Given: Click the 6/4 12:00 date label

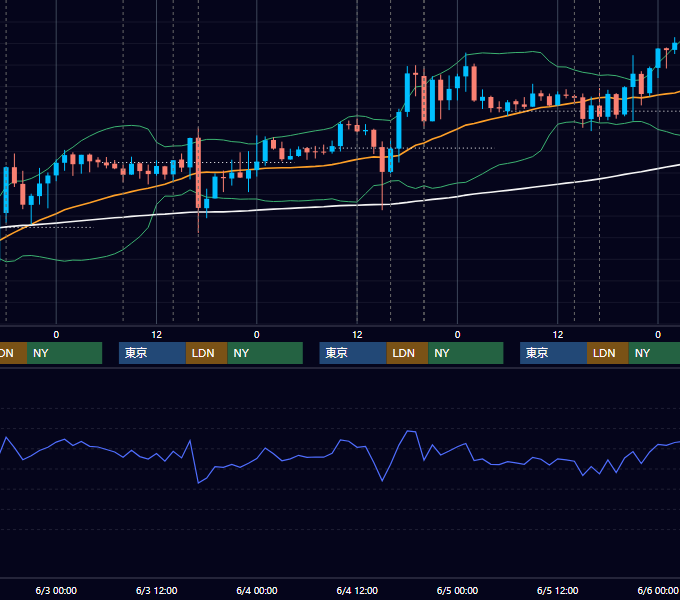Looking at the screenshot, I should pyautogui.click(x=357, y=590).
